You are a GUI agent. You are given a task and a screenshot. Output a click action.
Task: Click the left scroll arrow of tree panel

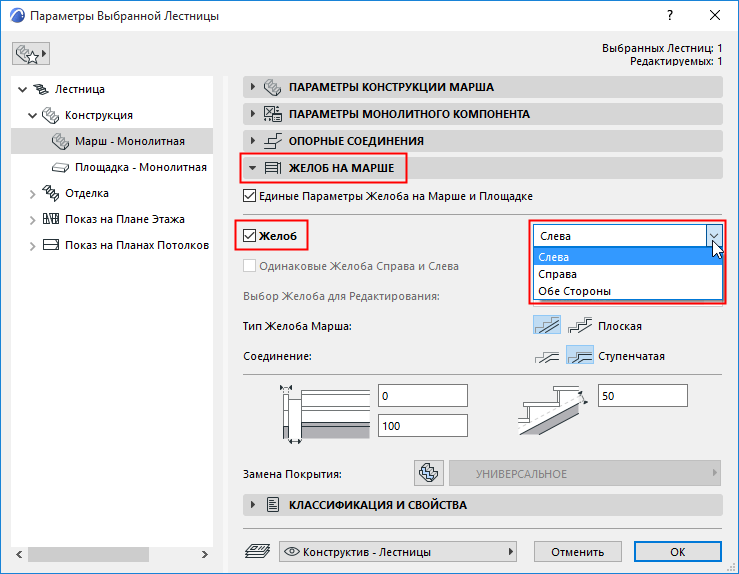[x=19, y=554]
